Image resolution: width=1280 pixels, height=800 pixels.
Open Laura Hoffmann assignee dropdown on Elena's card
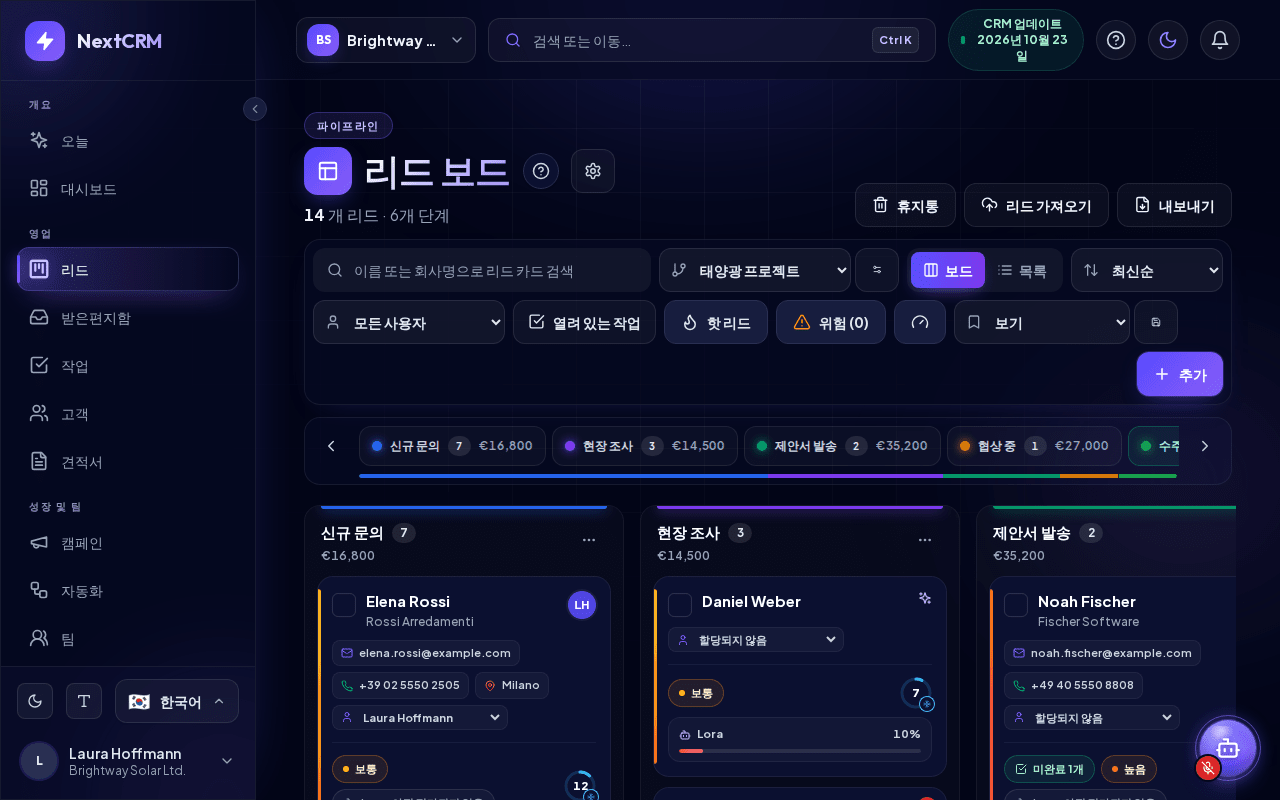[x=420, y=717]
